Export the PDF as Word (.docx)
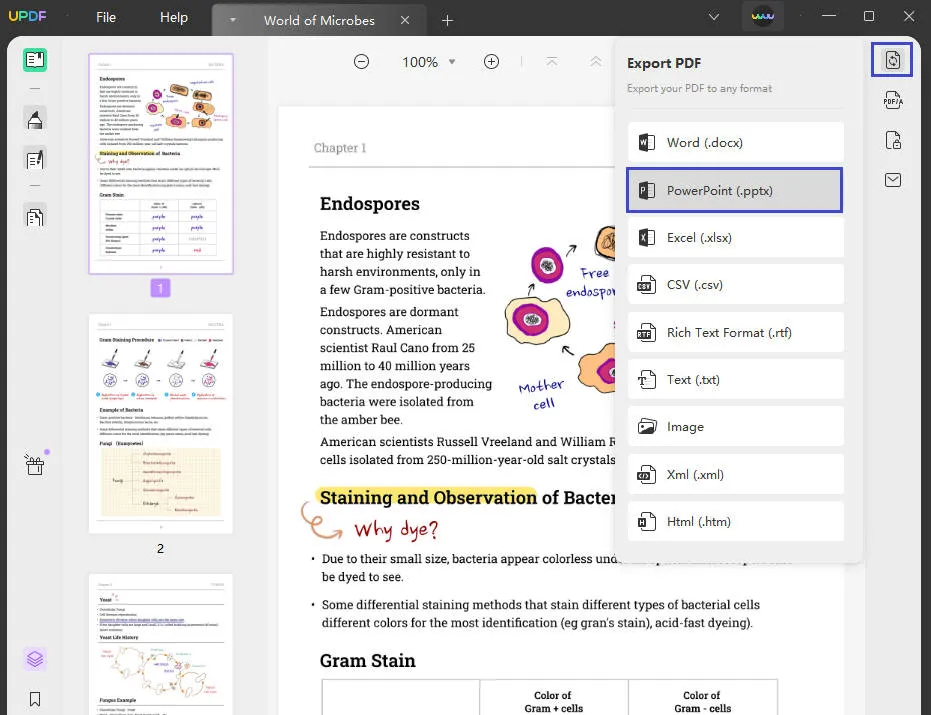Image resolution: width=931 pixels, height=715 pixels. click(x=735, y=142)
